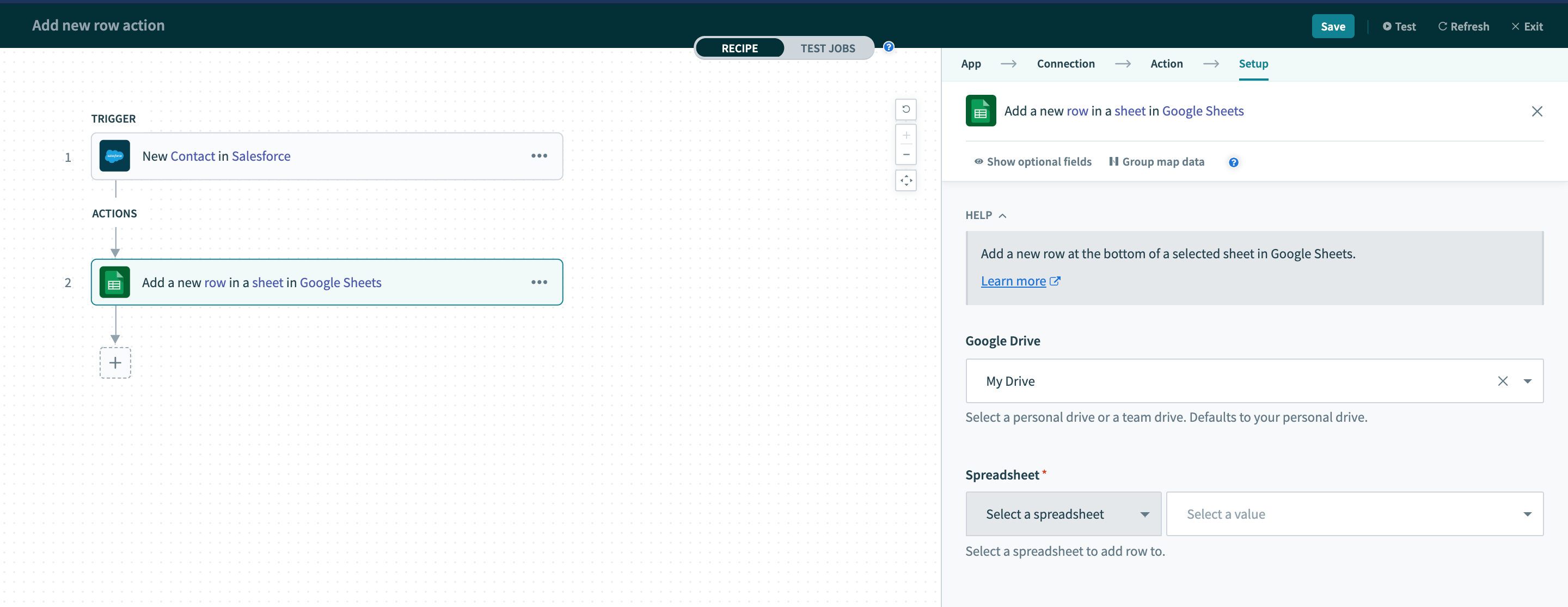Click the Google Sheets link in setup header
1568x607 pixels.
coord(1202,111)
